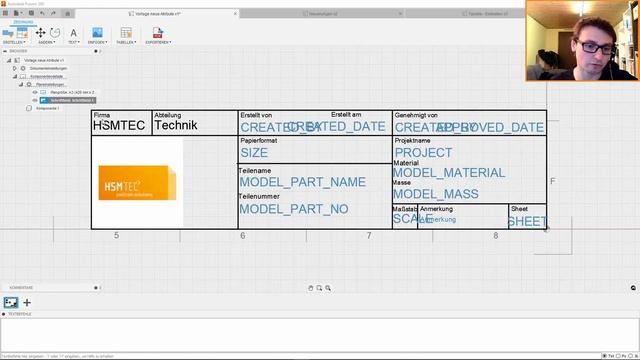Click the Table tool icon

click(126, 33)
